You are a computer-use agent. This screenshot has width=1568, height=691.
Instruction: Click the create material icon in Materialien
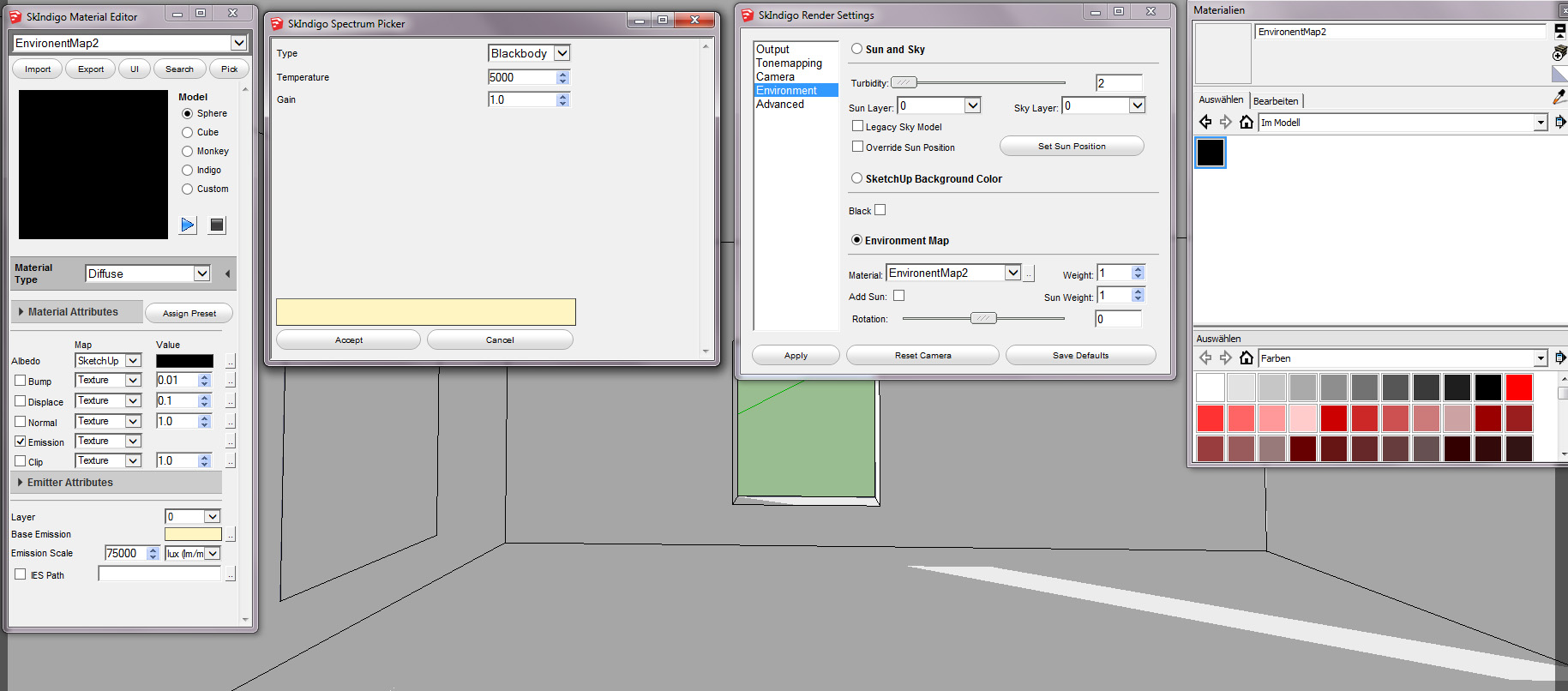tap(1559, 53)
